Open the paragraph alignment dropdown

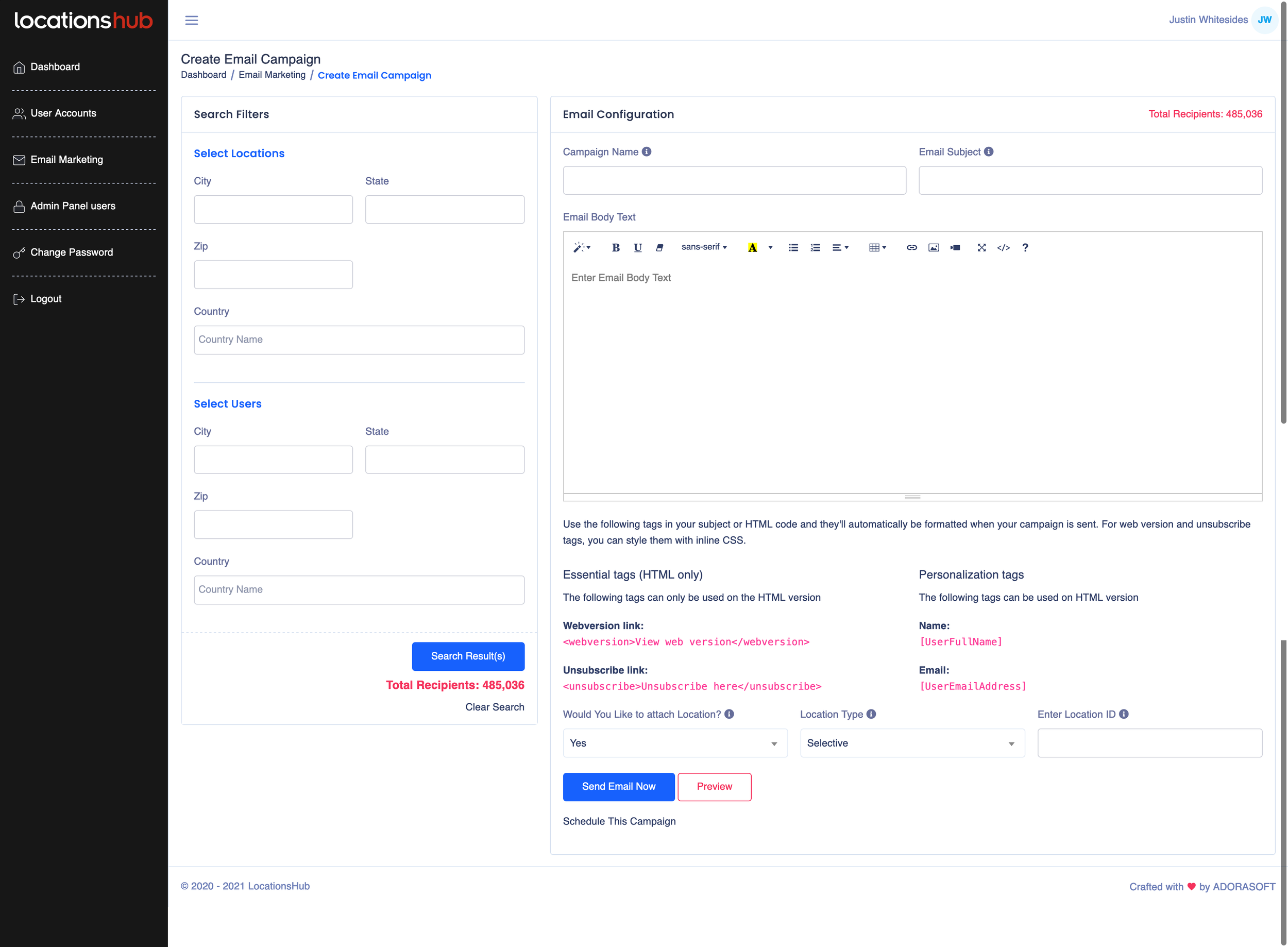pyautogui.click(x=840, y=248)
